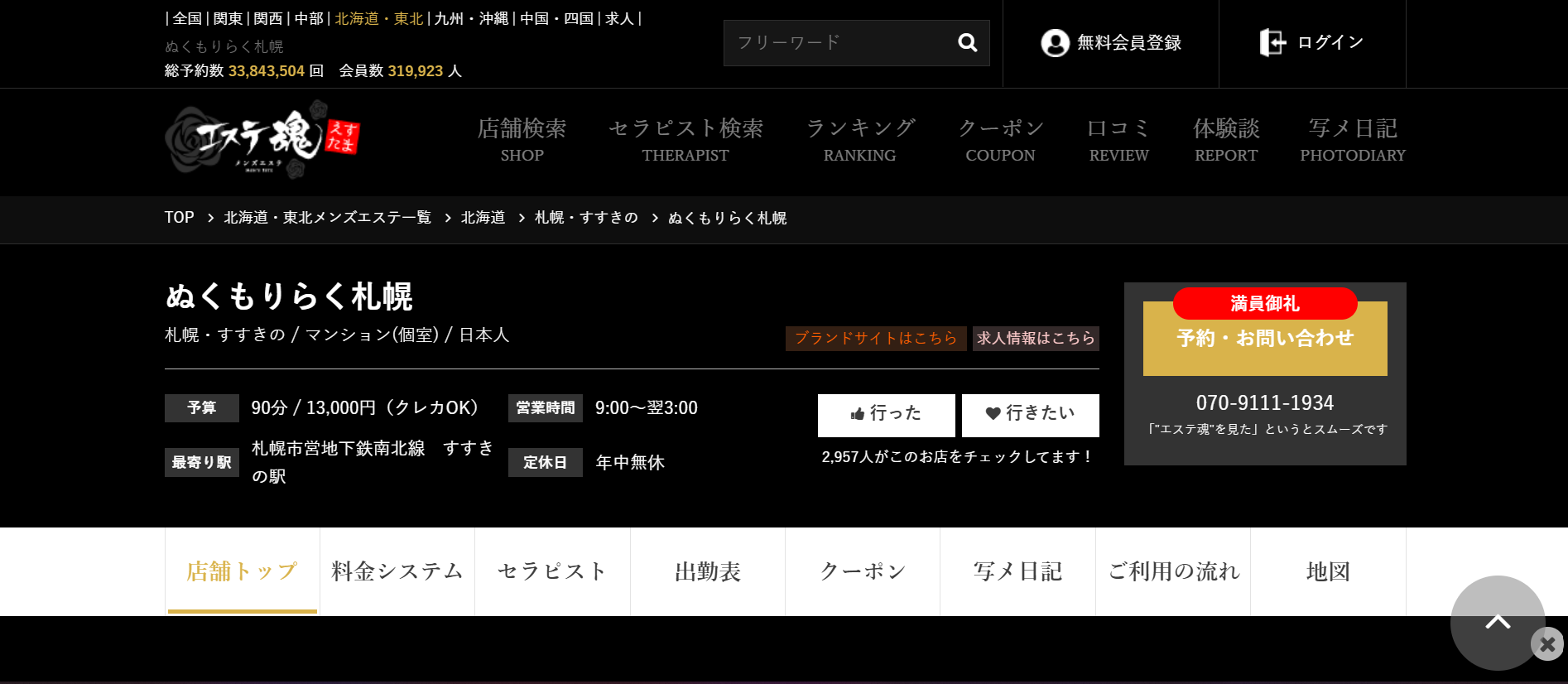Select 北海道・東北 region link

point(379,18)
